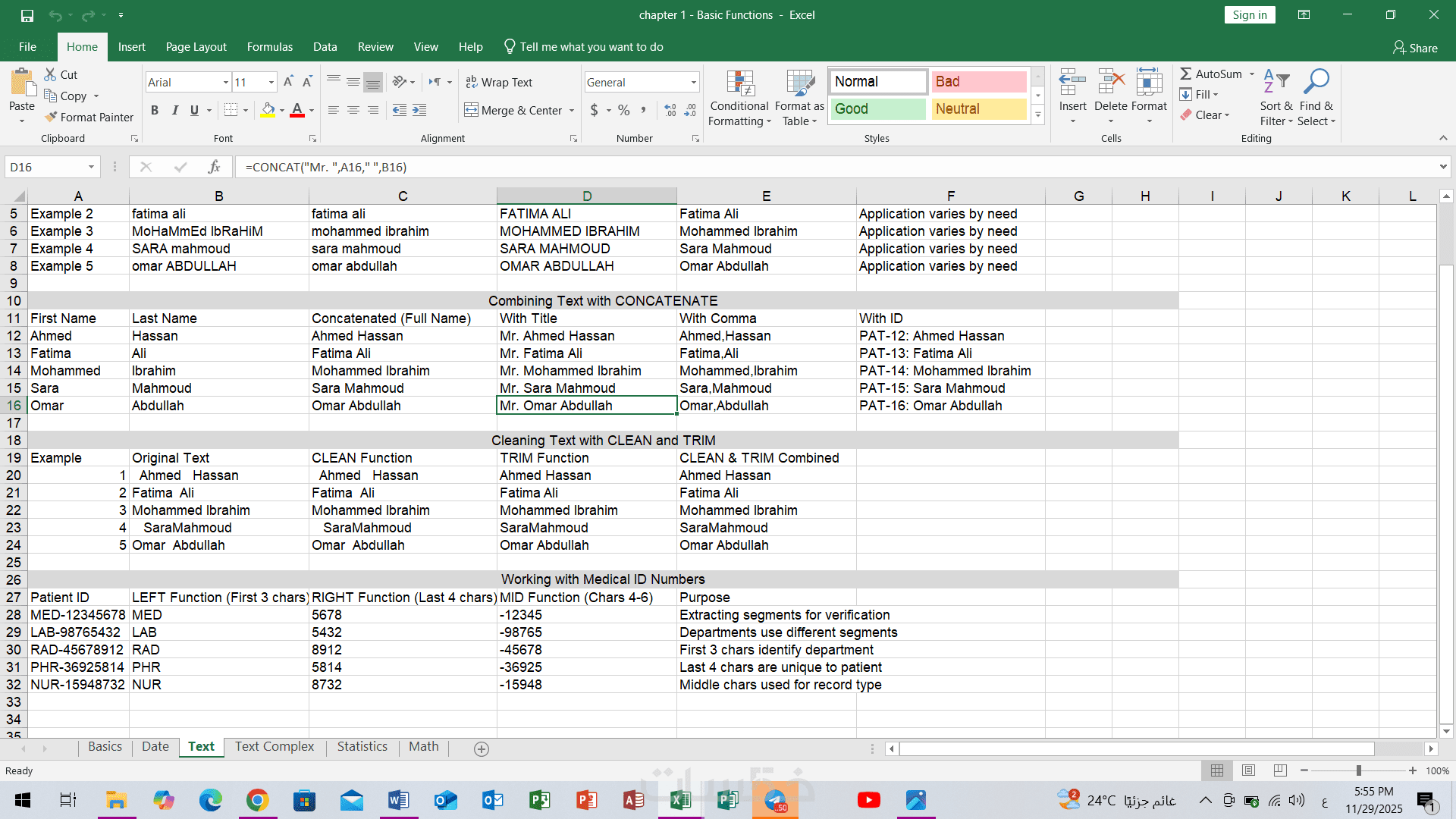Switch to the Text Complex sheet tab
The width and height of the screenshot is (1456, 819).
[x=274, y=746]
